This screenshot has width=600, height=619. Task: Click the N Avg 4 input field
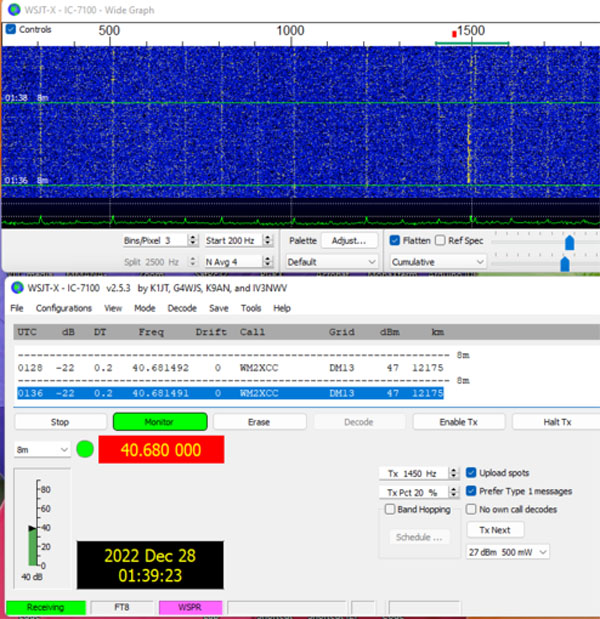point(234,261)
